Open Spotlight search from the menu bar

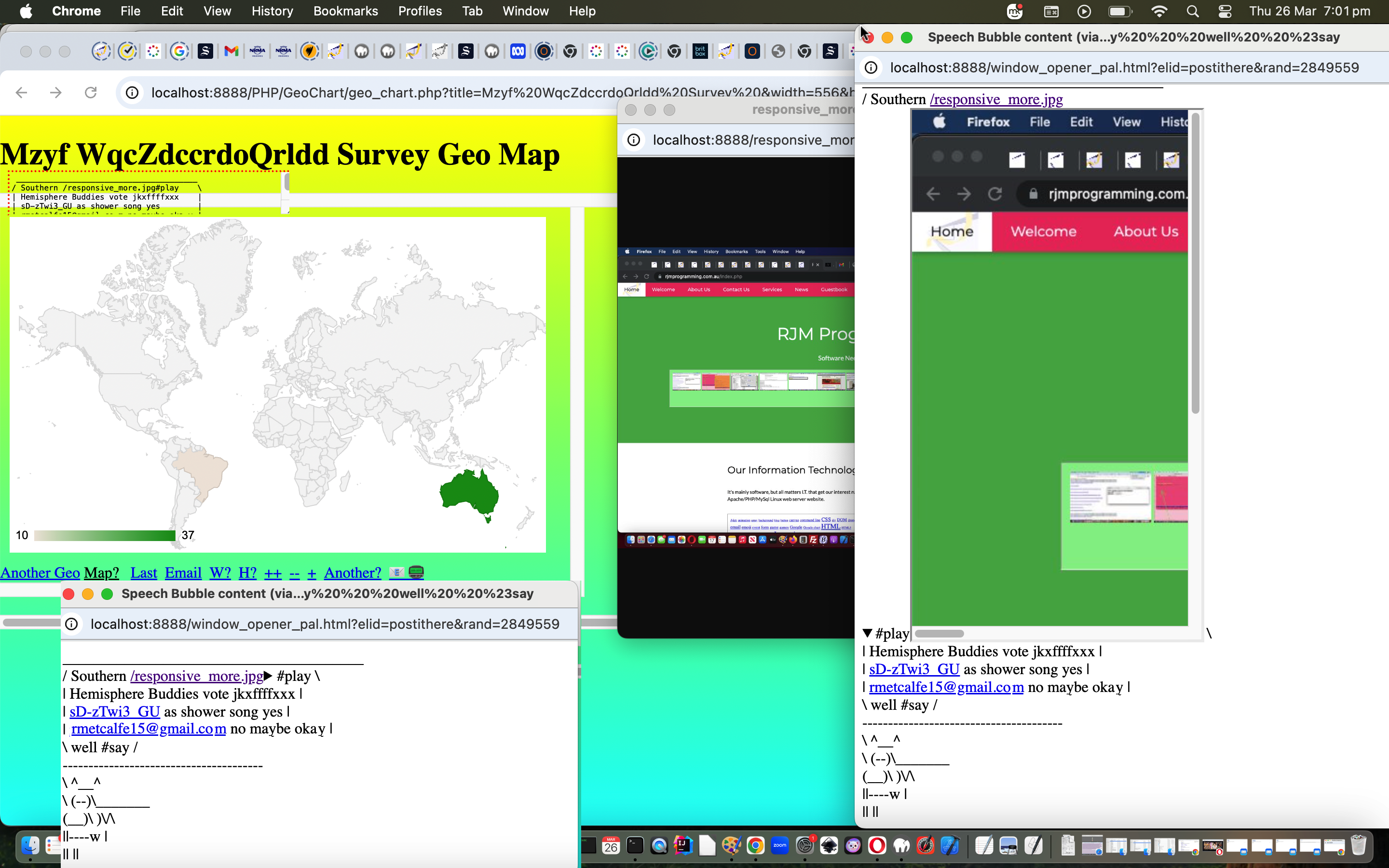(x=1192, y=11)
